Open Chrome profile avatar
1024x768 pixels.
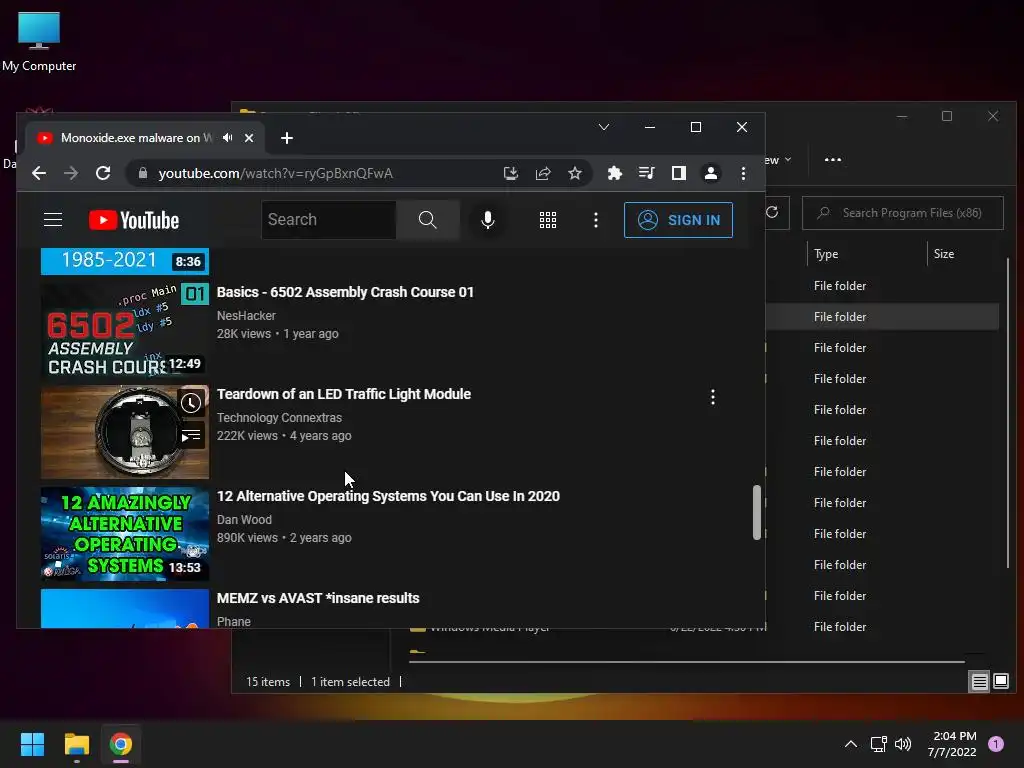click(x=711, y=173)
